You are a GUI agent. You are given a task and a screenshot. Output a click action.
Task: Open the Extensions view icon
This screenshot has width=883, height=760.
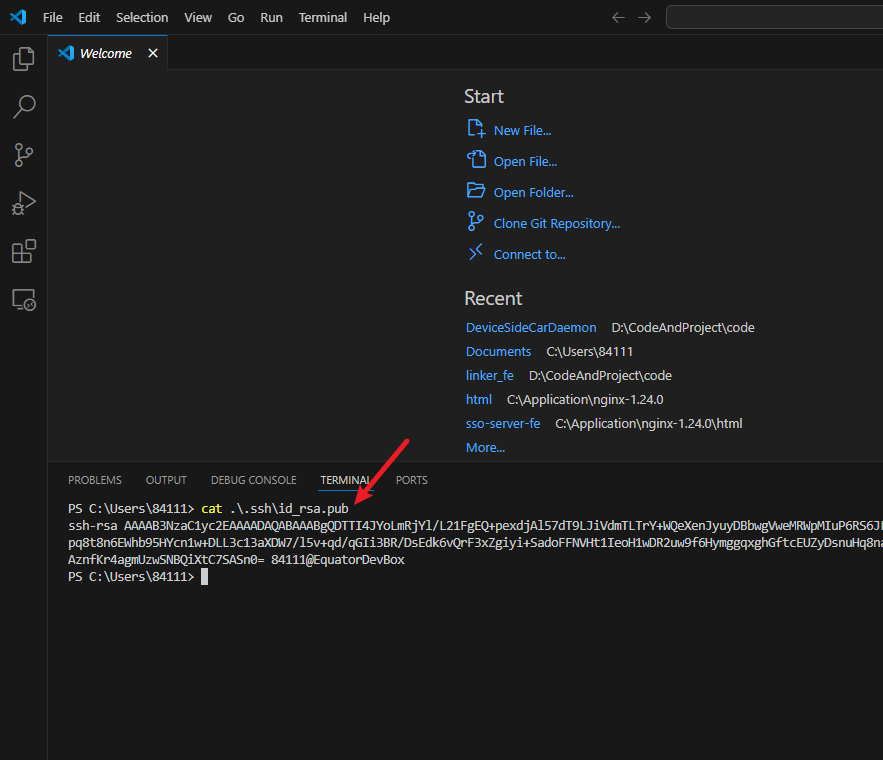(x=23, y=251)
